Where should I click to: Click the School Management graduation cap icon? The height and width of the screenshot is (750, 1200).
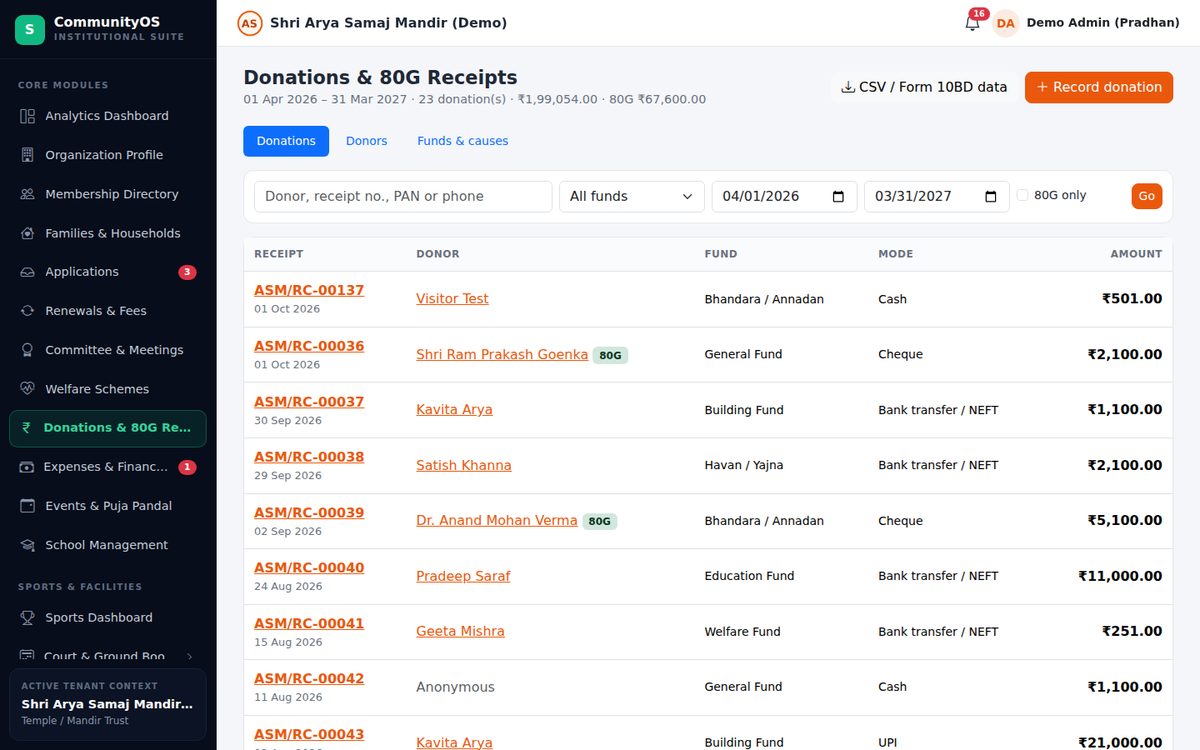click(x=28, y=545)
